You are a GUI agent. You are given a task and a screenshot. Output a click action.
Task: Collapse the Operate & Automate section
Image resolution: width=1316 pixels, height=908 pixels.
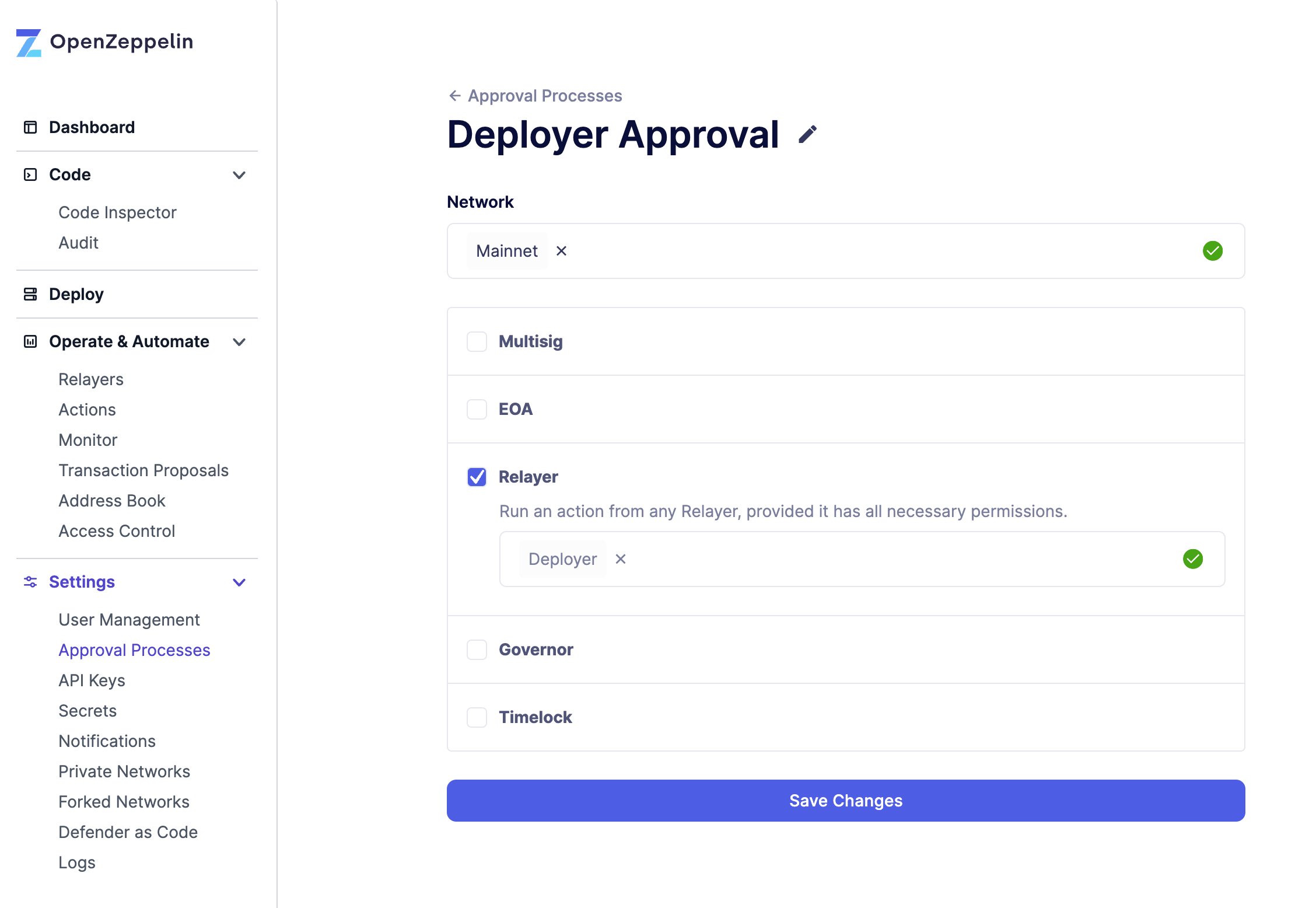pyautogui.click(x=239, y=342)
